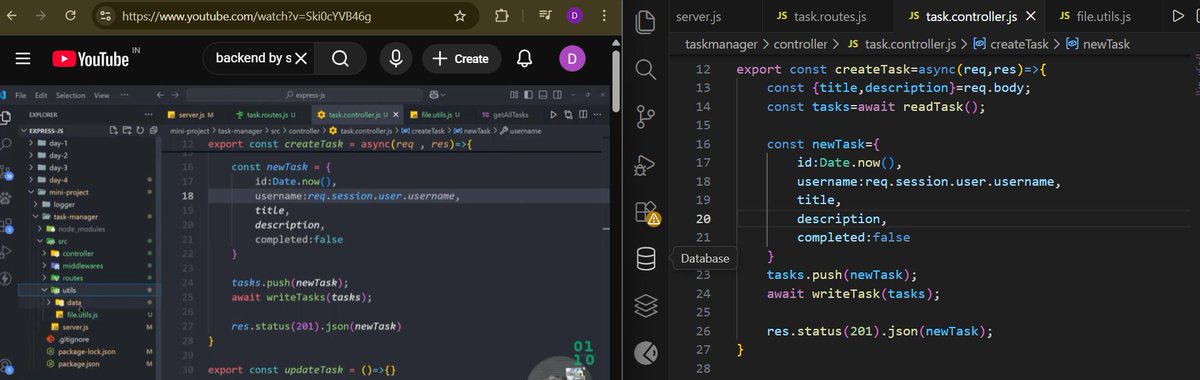View site information icon beside URL
1200x380 pixels.
click(106, 16)
